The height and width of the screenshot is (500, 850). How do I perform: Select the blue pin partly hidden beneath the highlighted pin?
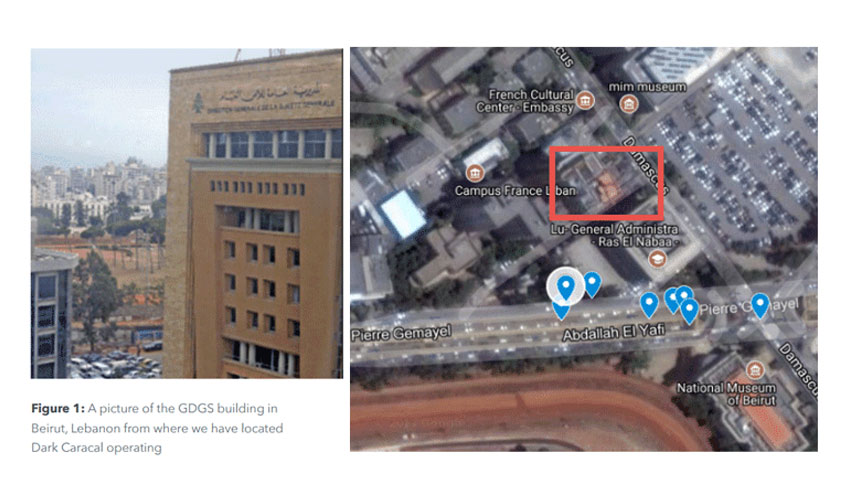click(x=561, y=311)
